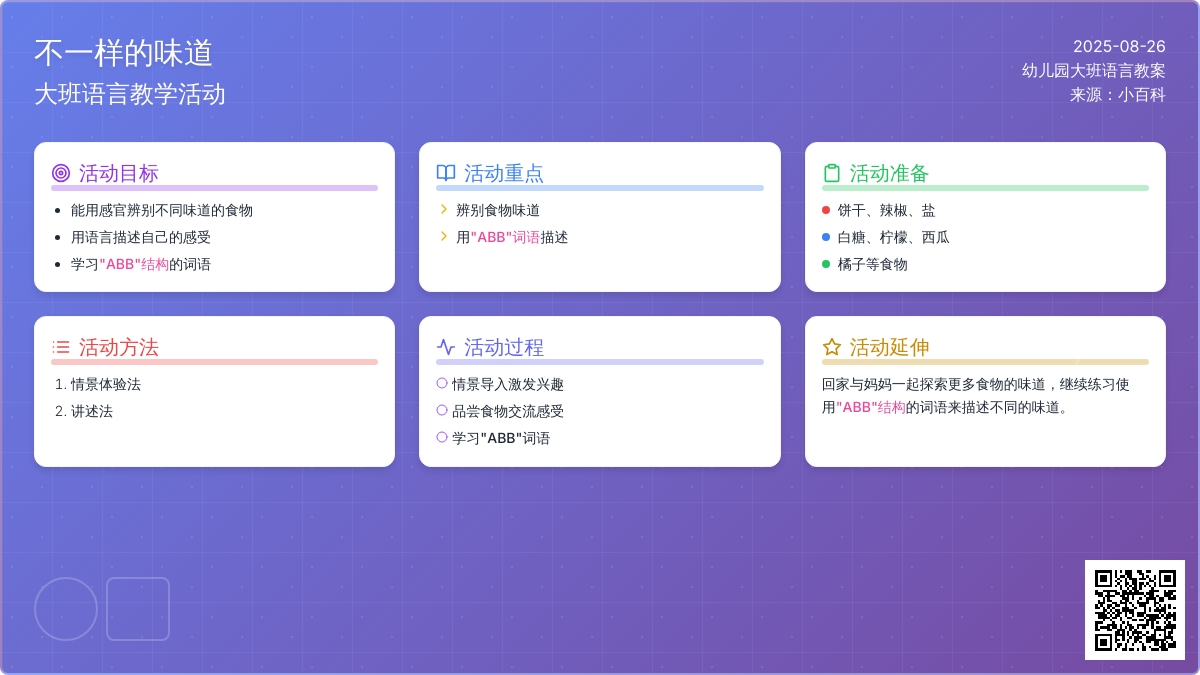Click the title 不一样的味道
Screen dimensions: 1200x675
(124, 53)
